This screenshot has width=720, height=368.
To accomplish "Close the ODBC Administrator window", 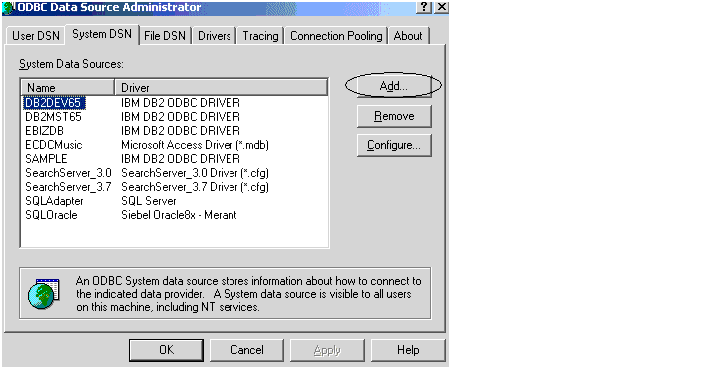I will tap(441, 7).
